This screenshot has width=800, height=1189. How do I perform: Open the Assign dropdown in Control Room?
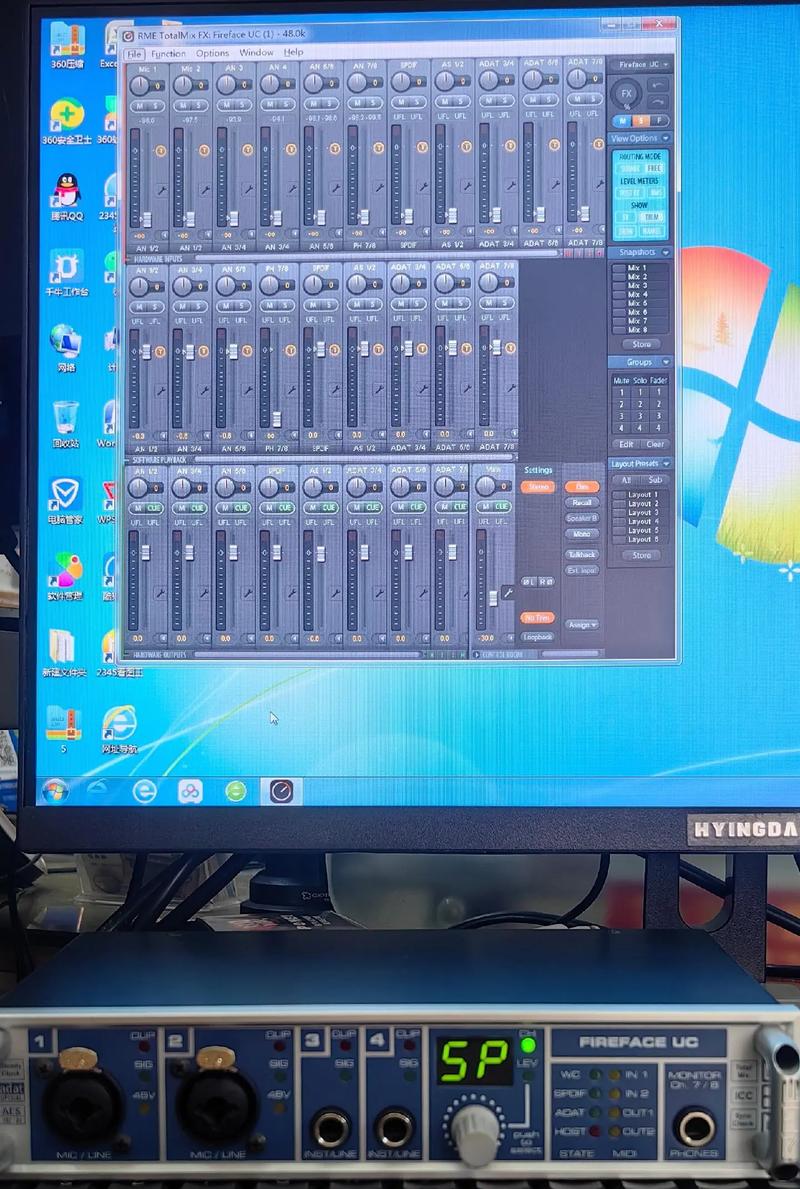tap(581, 625)
